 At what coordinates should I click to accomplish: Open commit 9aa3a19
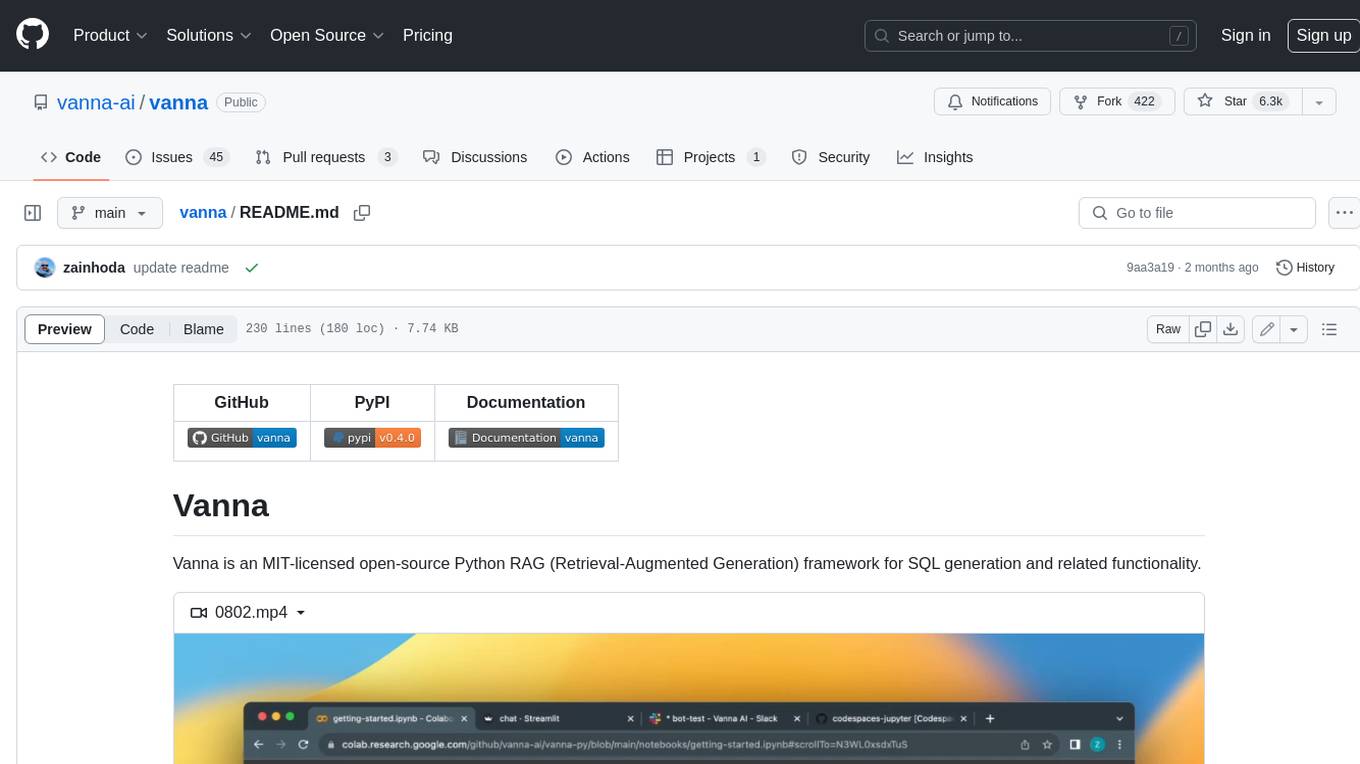click(x=1150, y=267)
